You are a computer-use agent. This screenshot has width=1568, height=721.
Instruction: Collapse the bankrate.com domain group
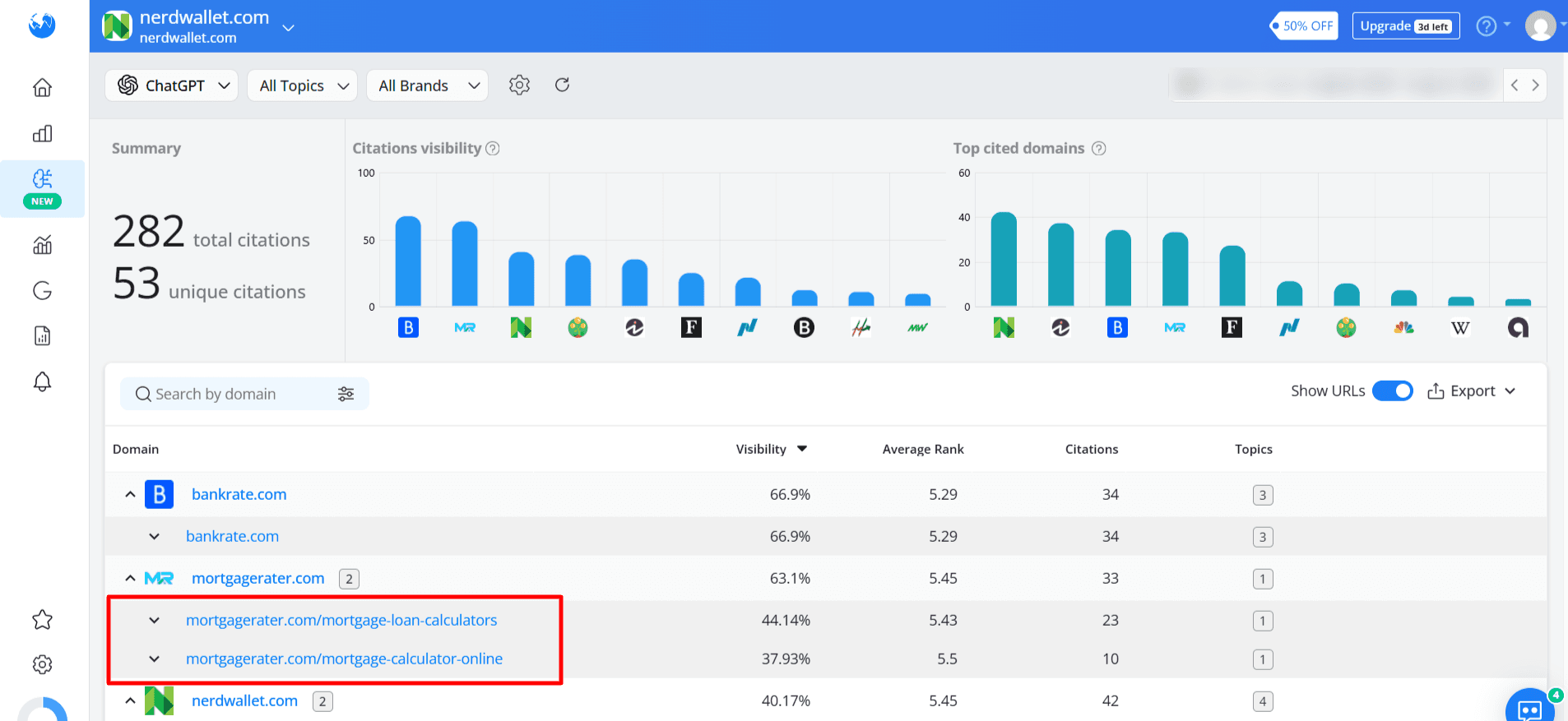click(130, 494)
